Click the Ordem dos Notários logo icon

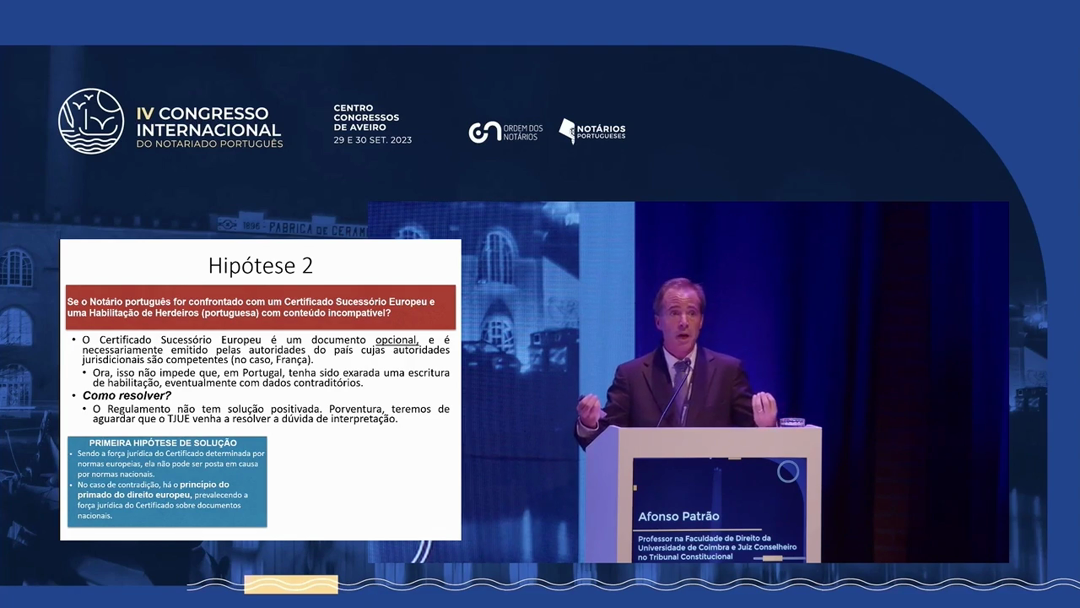point(484,132)
